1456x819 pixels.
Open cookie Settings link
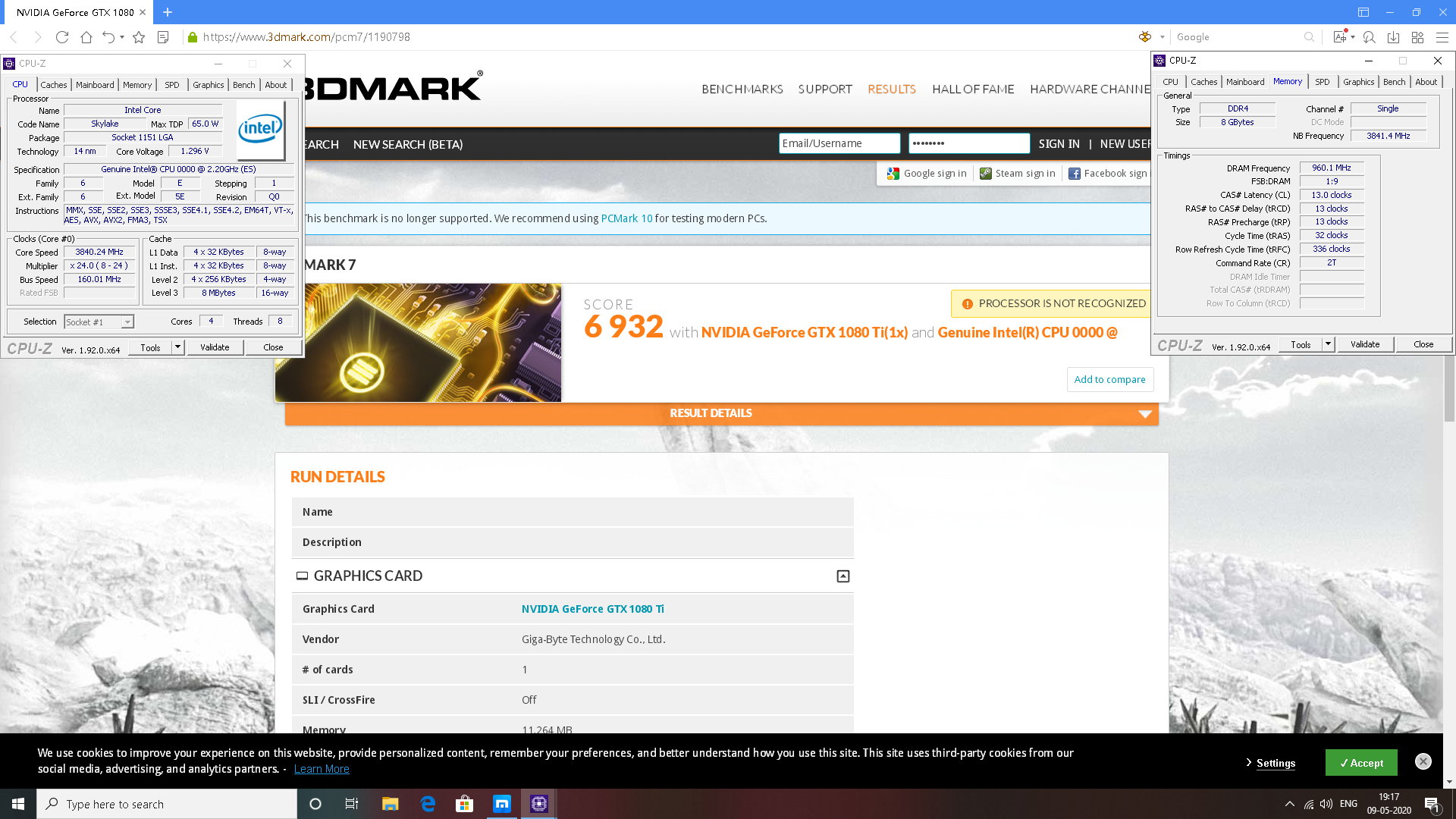pyautogui.click(x=1276, y=763)
